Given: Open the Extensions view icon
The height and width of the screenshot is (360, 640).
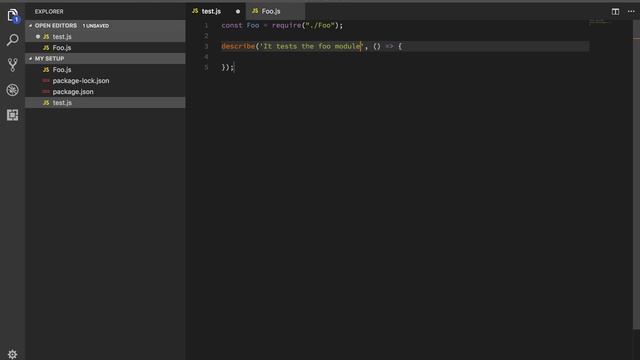Looking at the screenshot, I should 13,115.
